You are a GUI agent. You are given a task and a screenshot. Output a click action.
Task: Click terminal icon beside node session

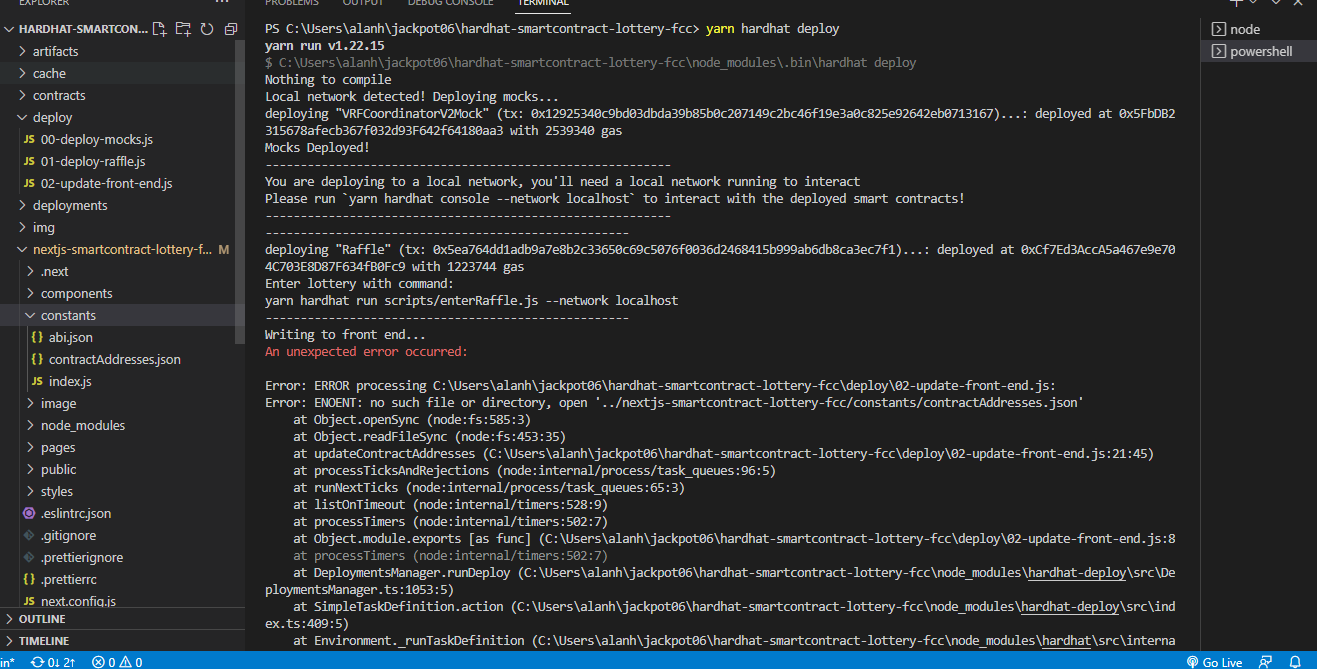[x=1218, y=29]
